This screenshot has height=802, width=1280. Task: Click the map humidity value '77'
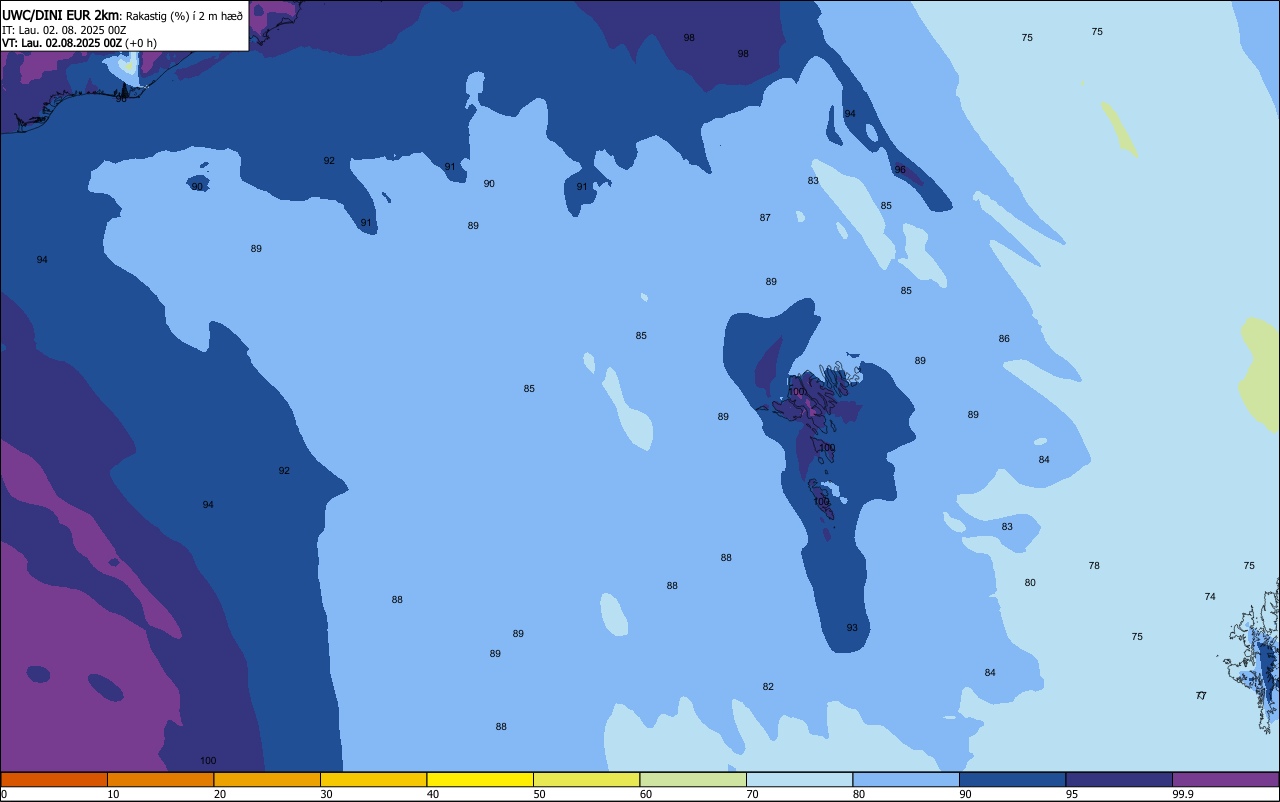[1201, 696]
